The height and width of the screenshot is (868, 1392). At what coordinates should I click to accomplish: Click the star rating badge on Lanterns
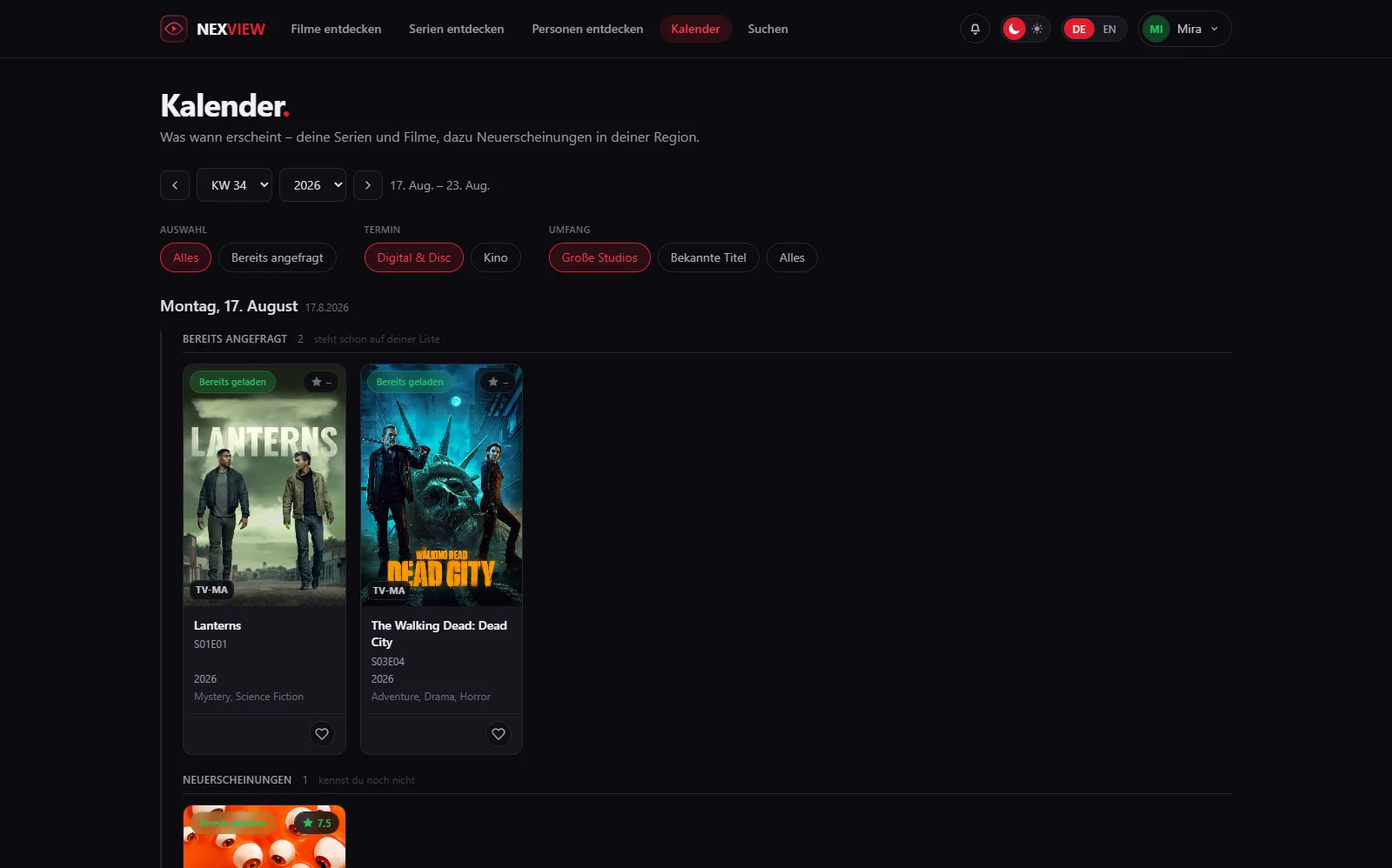click(x=321, y=382)
